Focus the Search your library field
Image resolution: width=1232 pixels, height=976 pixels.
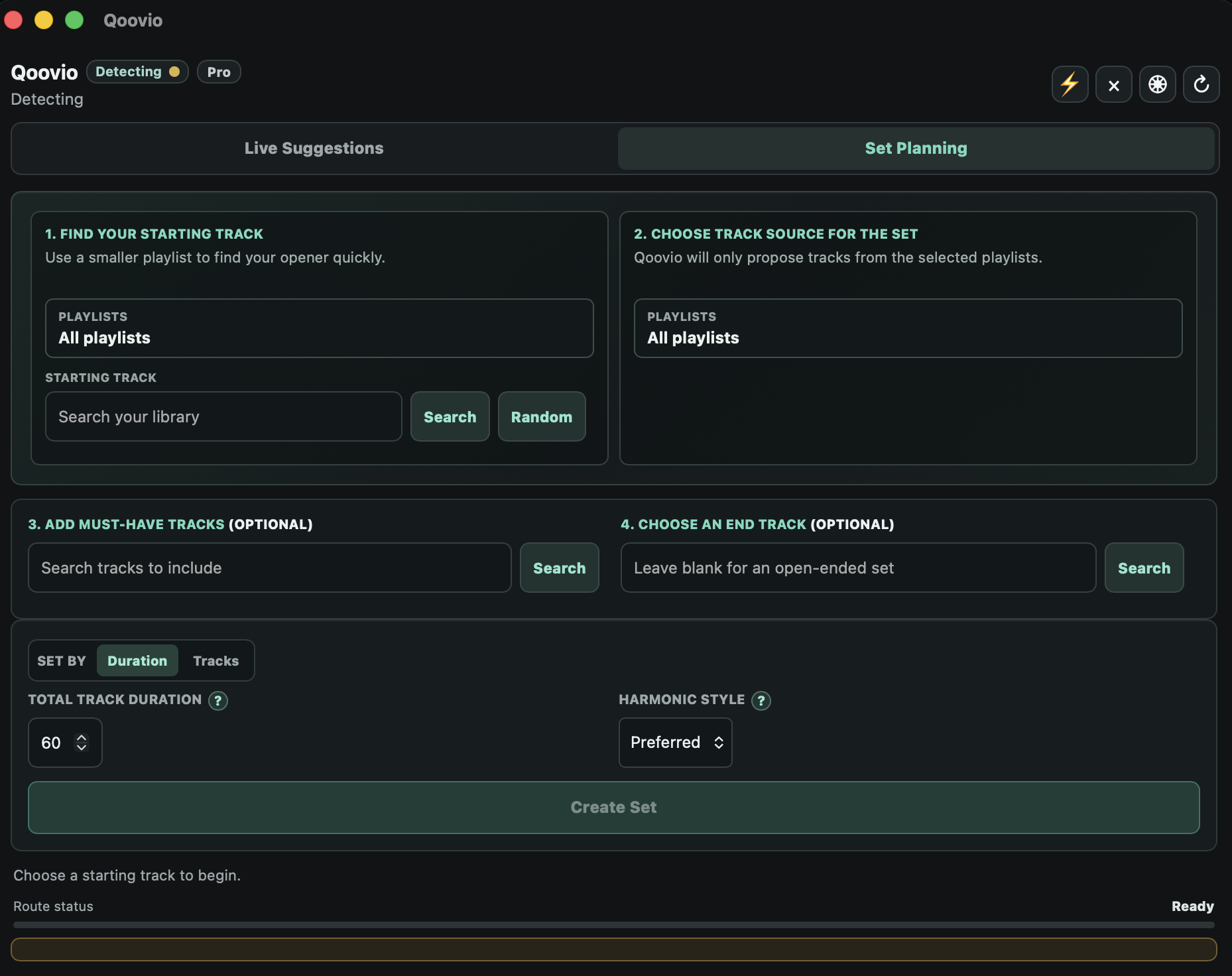[x=223, y=416]
